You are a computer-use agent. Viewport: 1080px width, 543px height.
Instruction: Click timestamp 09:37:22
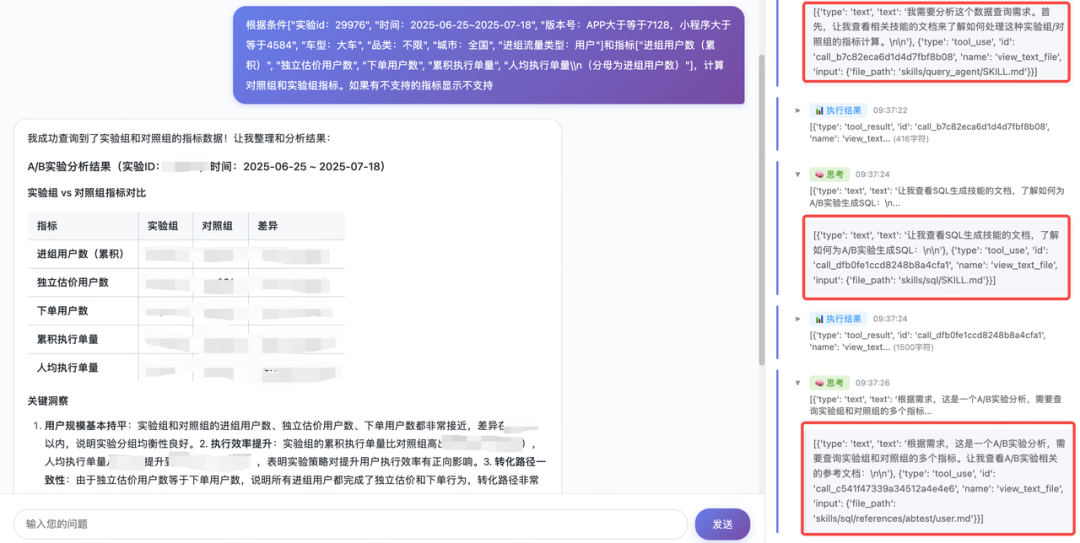[x=890, y=110]
